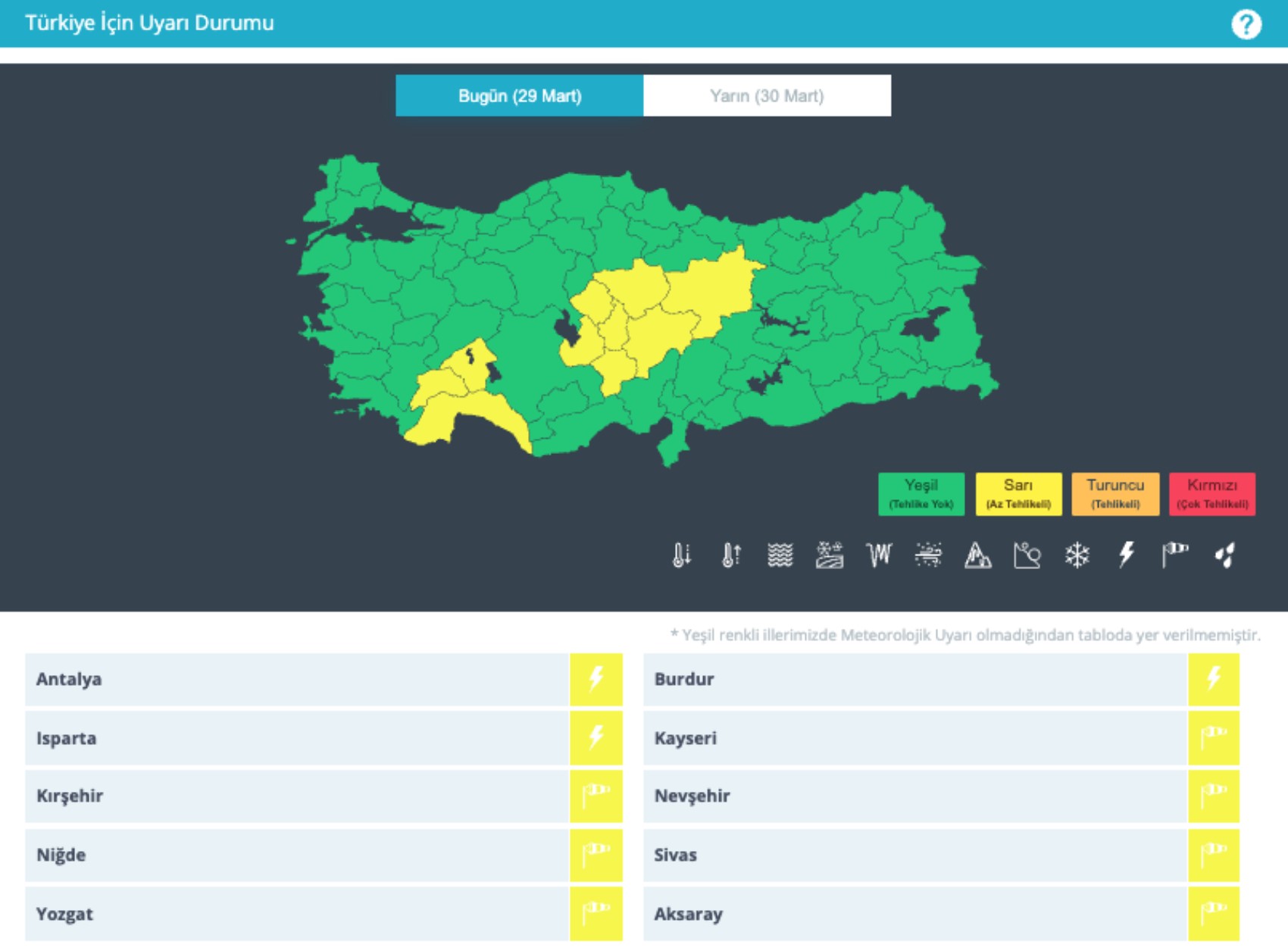Select the raindrops warning icon
1288x951 pixels.
(1225, 555)
